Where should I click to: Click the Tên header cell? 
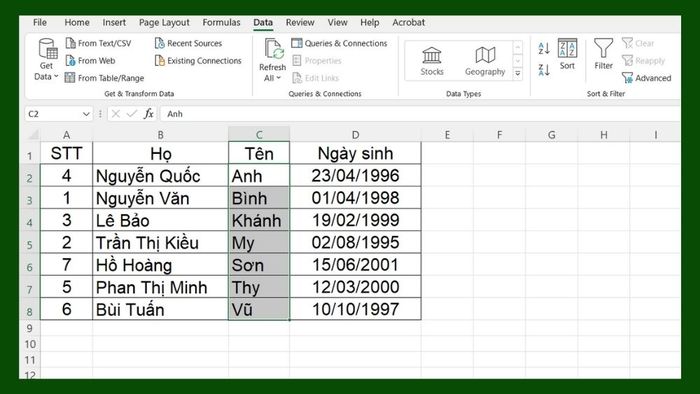259,153
